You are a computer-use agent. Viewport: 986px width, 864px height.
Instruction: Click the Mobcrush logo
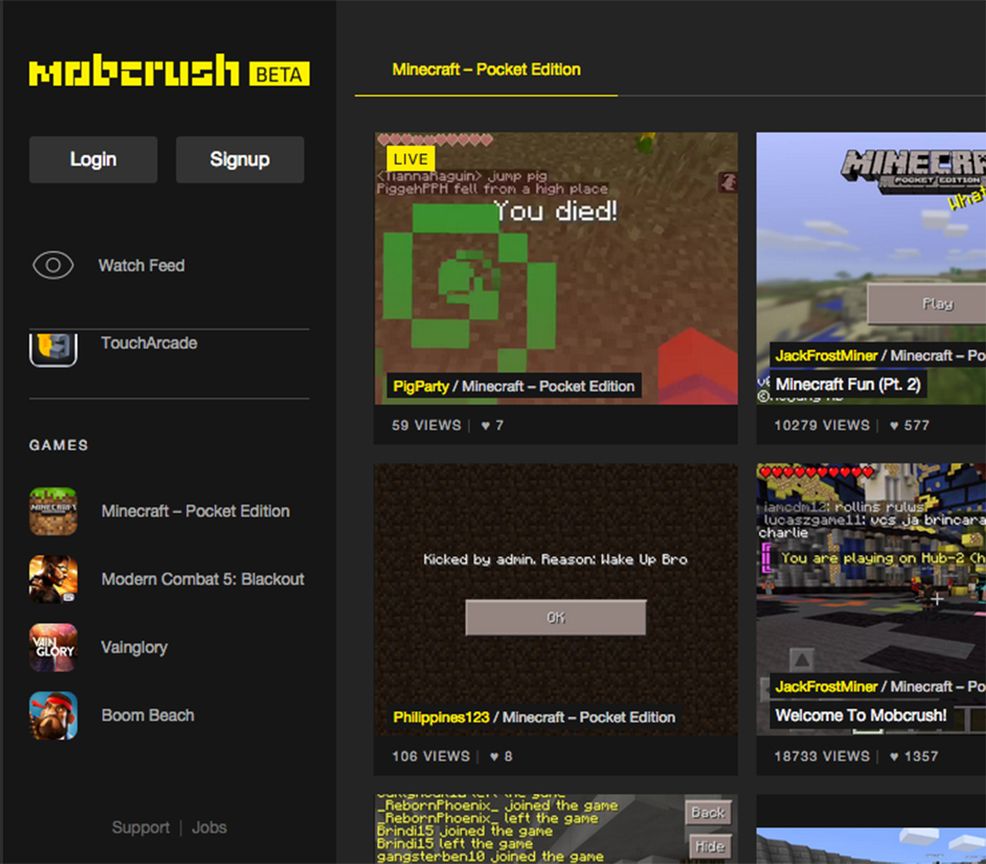tap(134, 70)
